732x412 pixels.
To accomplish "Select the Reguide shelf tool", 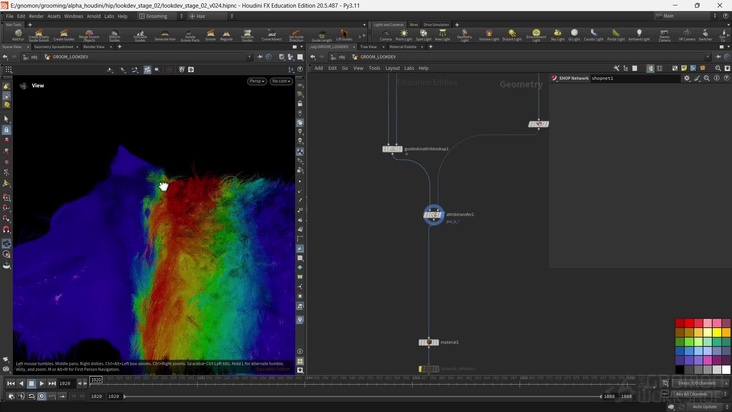I will click(226, 35).
